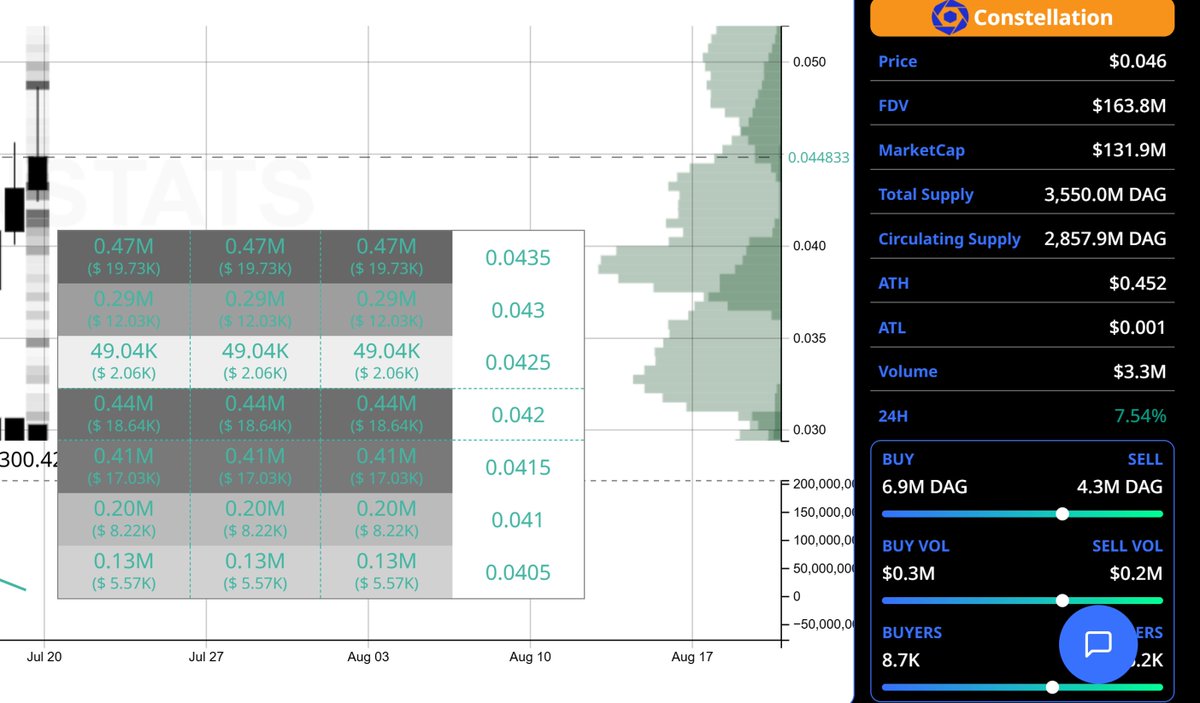Click the Volume label
Viewport: 1200px width, 703px height.
point(907,371)
